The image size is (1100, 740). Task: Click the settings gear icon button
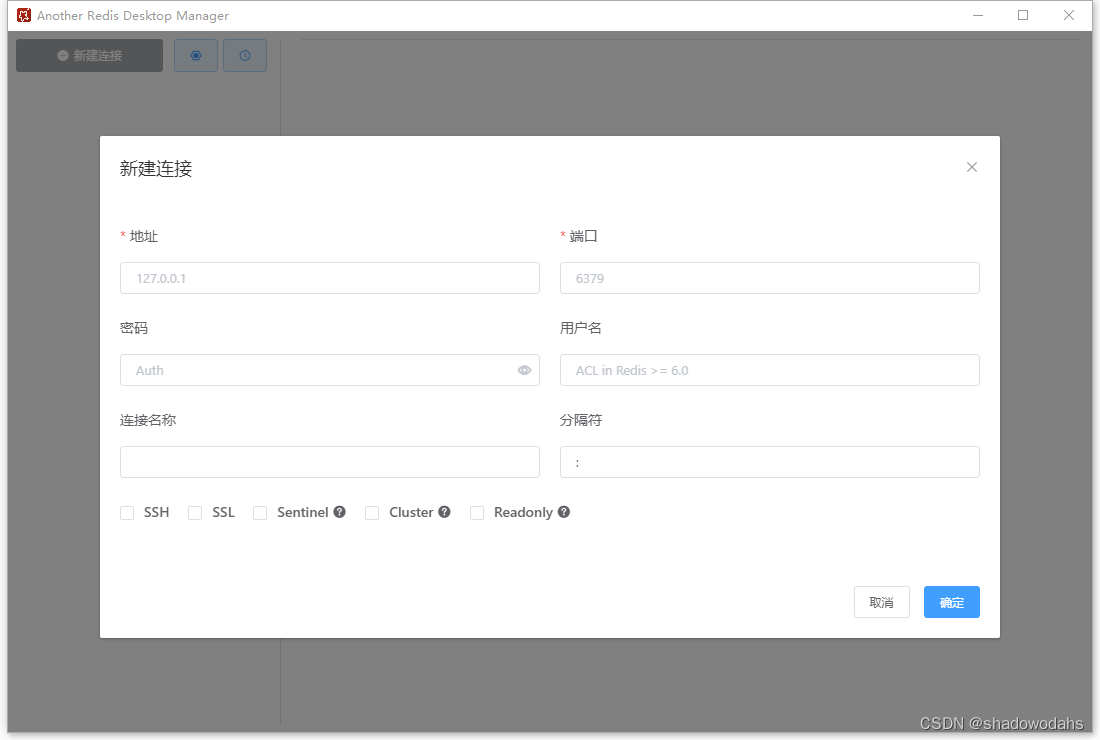pos(196,55)
